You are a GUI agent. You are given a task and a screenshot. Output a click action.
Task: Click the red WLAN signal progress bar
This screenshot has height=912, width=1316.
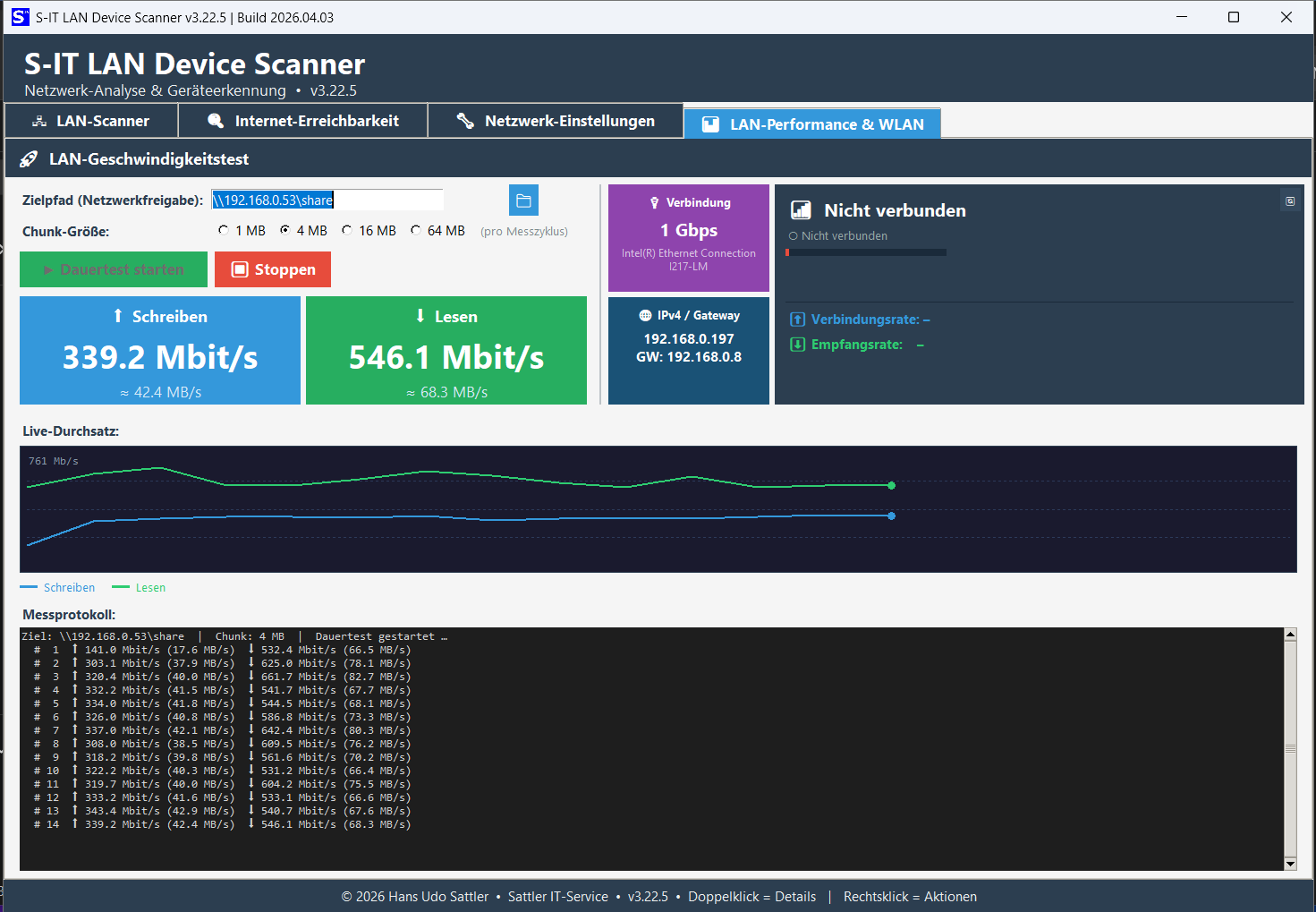[x=865, y=251]
